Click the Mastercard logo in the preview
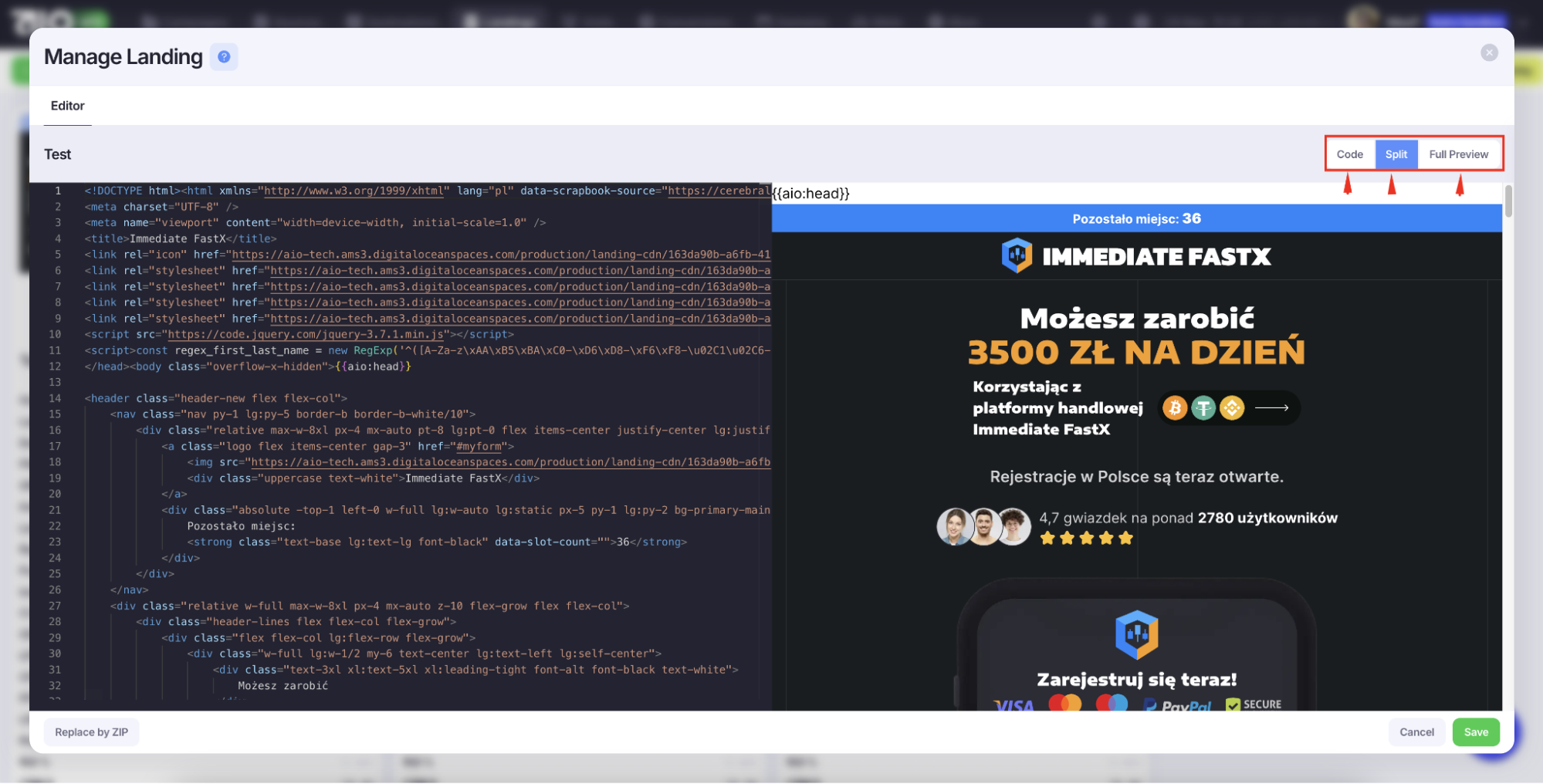Screen dimensions: 1543x784 (1064, 704)
